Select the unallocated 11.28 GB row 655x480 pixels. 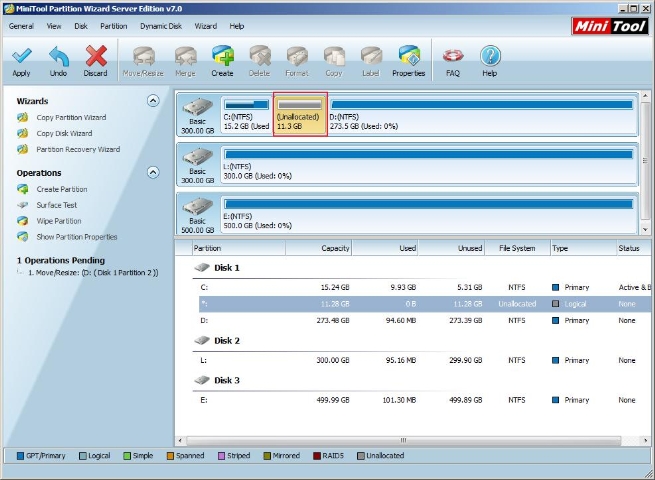[x=425, y=304]
